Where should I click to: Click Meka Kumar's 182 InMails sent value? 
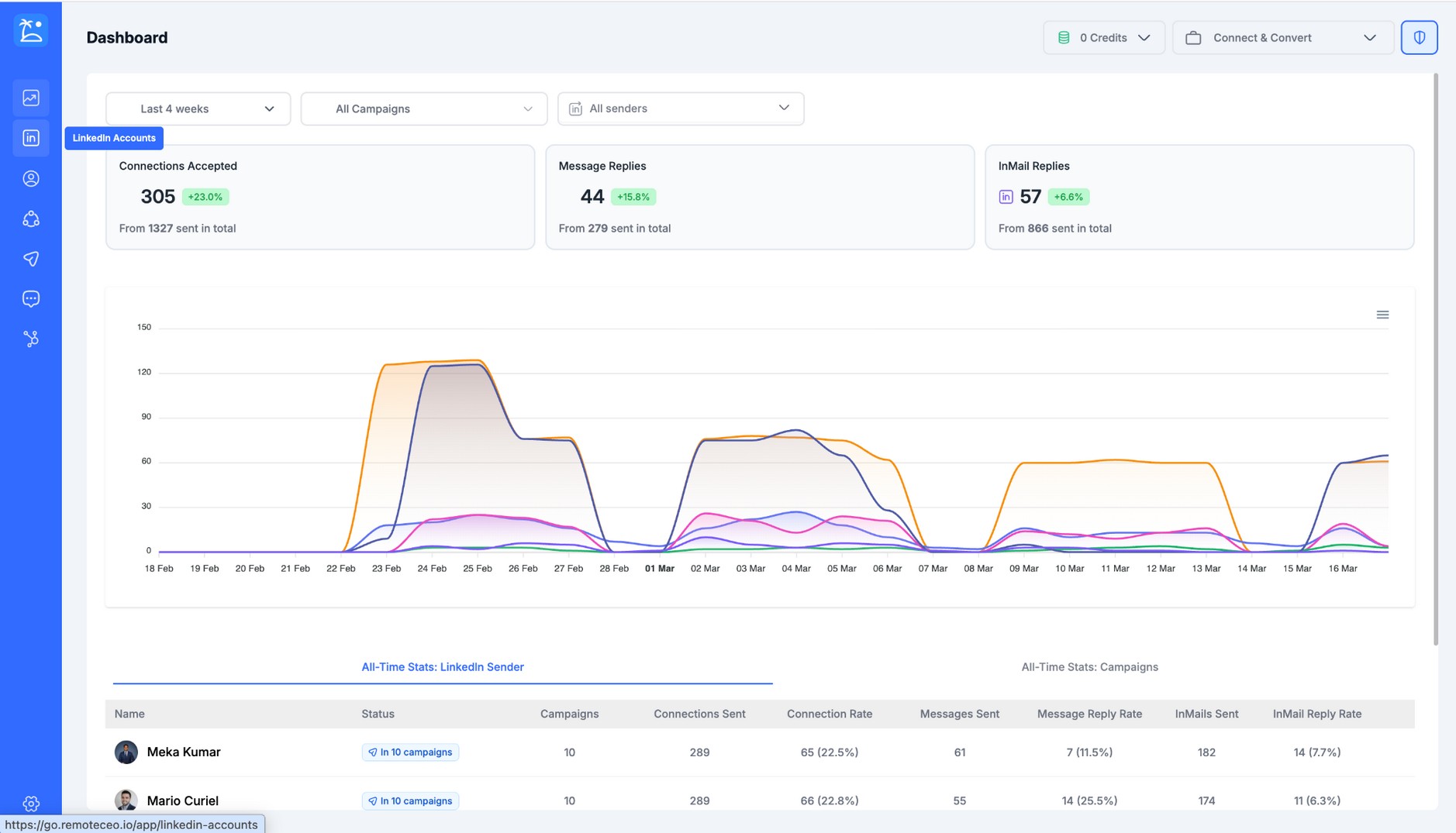[1206, 752]
